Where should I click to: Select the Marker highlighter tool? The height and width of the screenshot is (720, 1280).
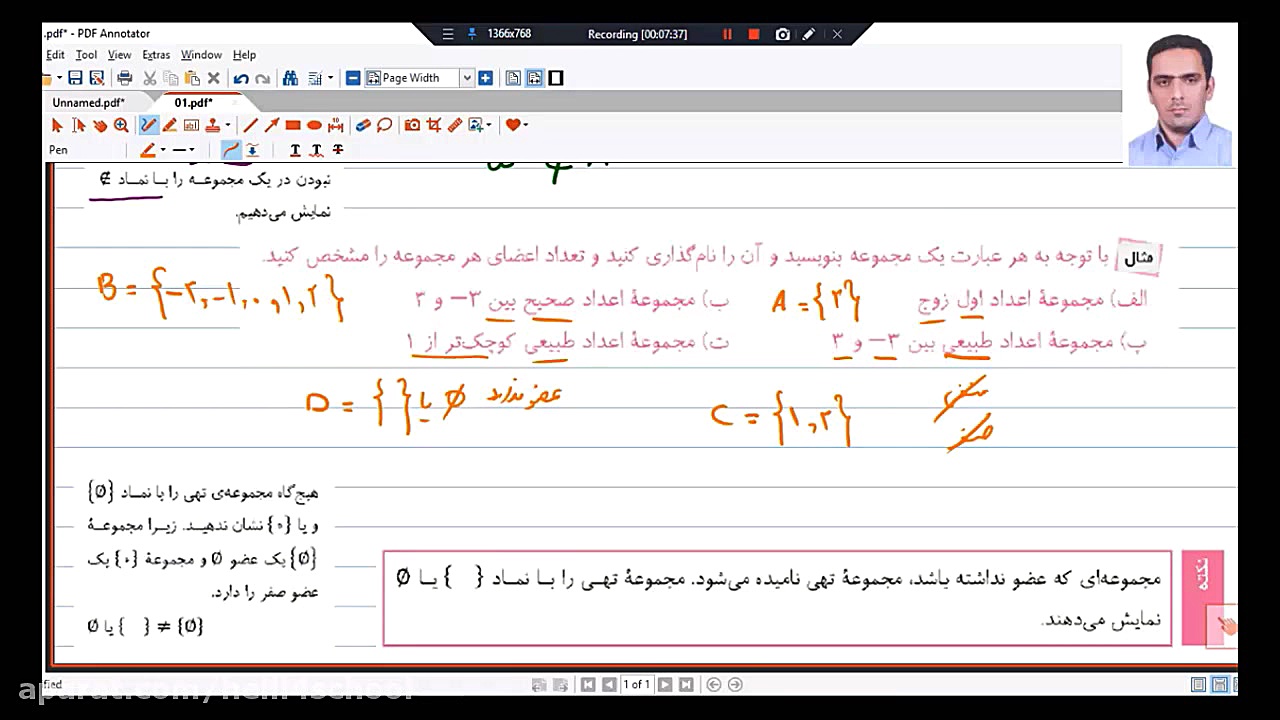(170, 125)
